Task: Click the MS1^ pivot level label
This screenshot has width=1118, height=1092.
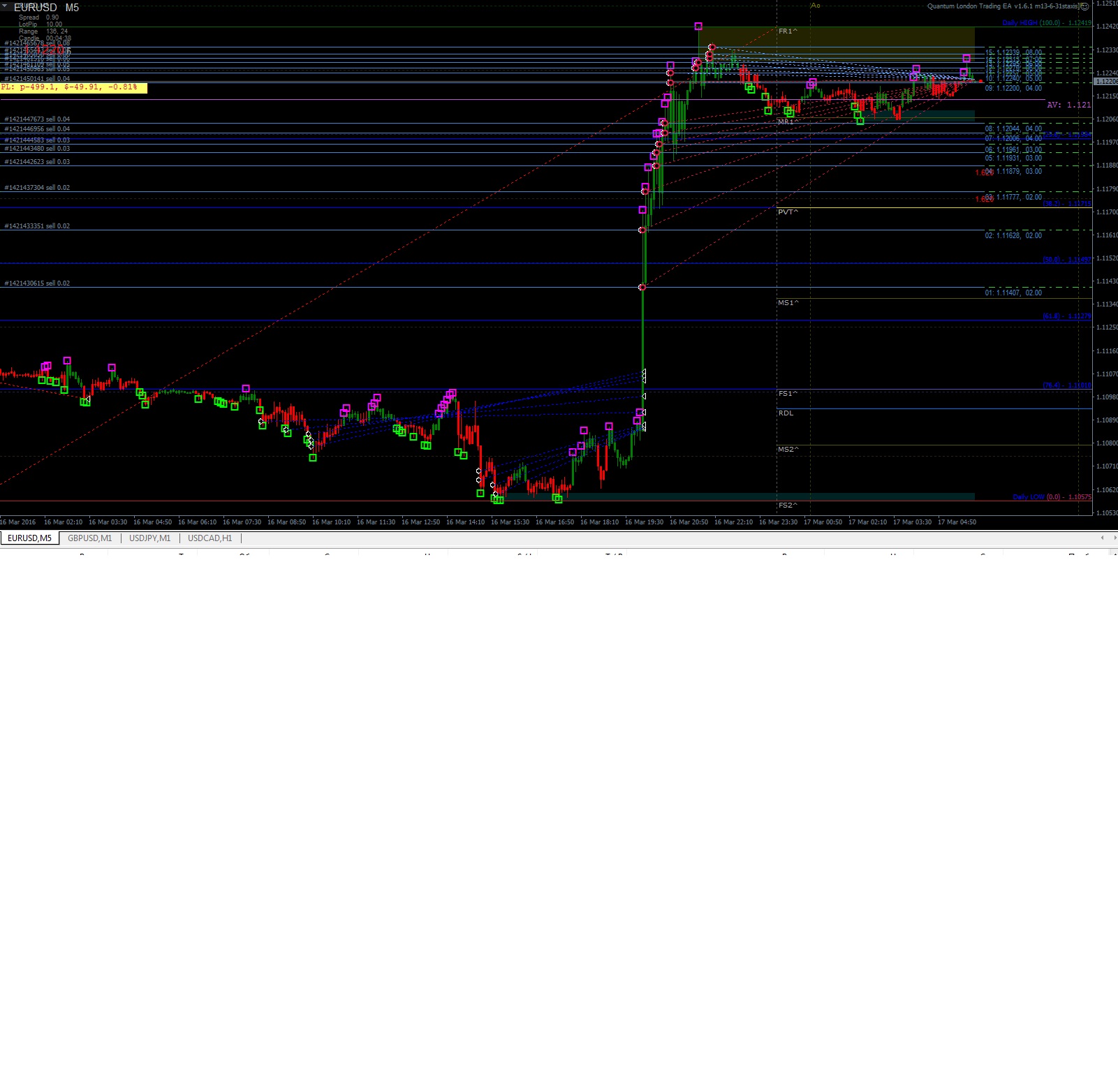Action: point(788,303)
